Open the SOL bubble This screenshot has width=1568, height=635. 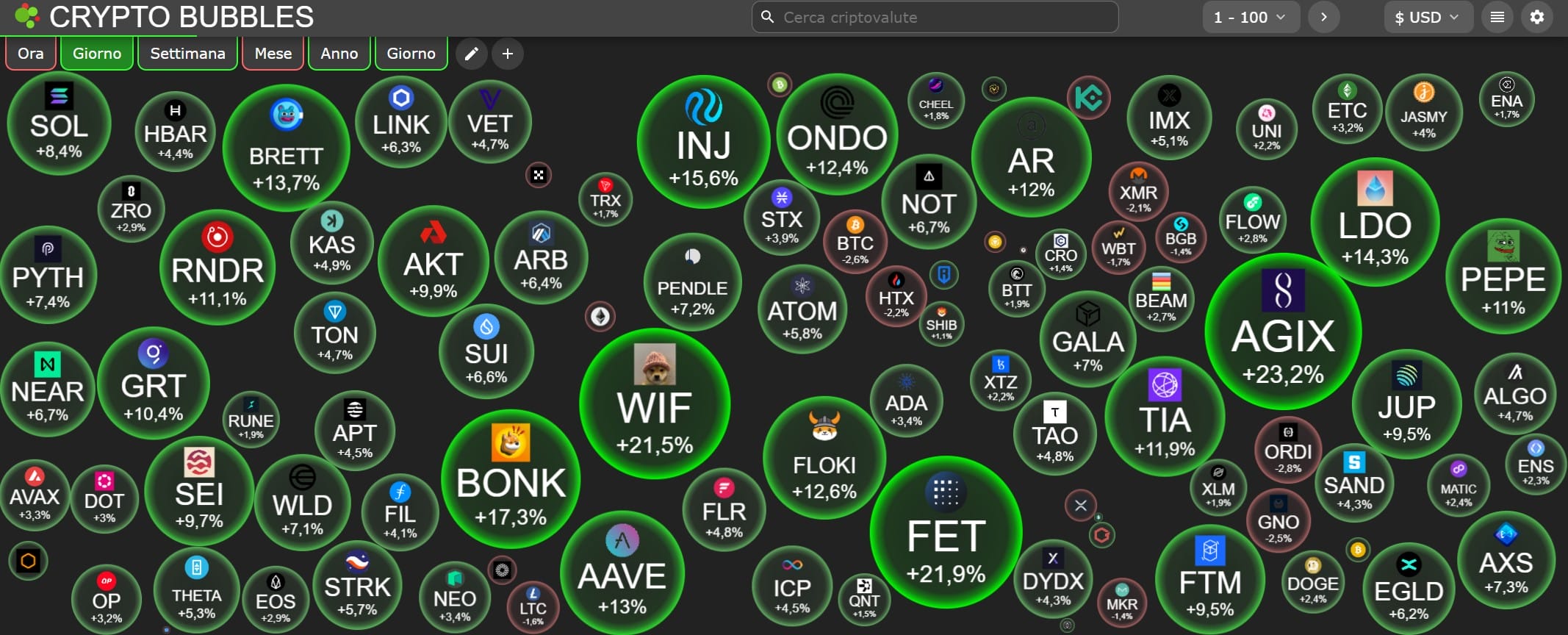tap(59, 123)
